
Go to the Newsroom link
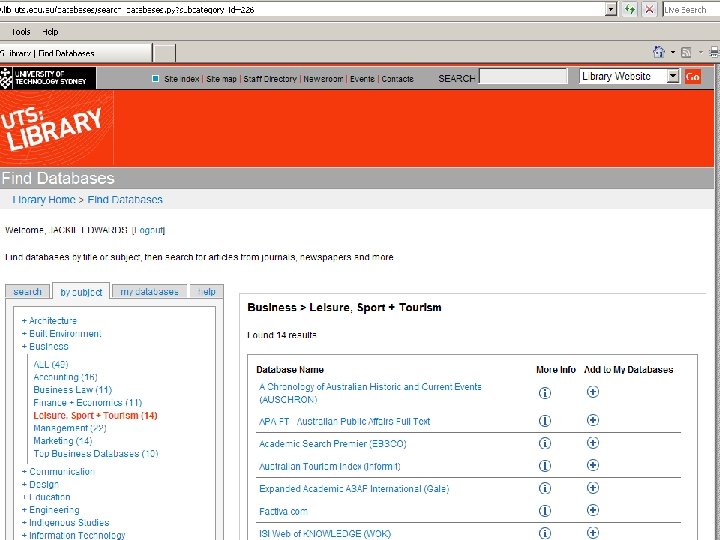pos(323,79)
